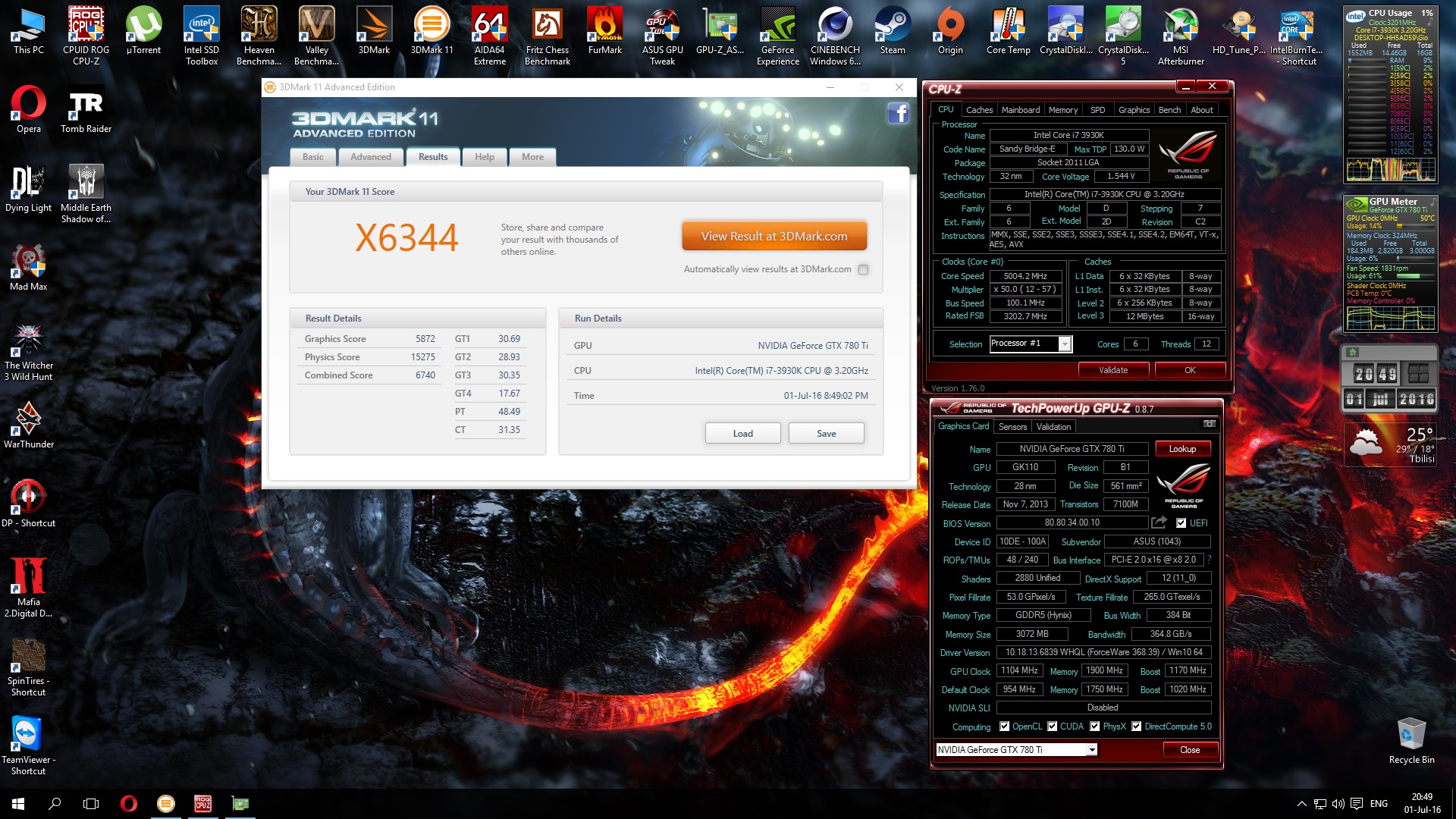Open the MSI Afterburner desktop icon
The width and height of the screenshot is (1456, 819).
click(x=1181, y=30)
